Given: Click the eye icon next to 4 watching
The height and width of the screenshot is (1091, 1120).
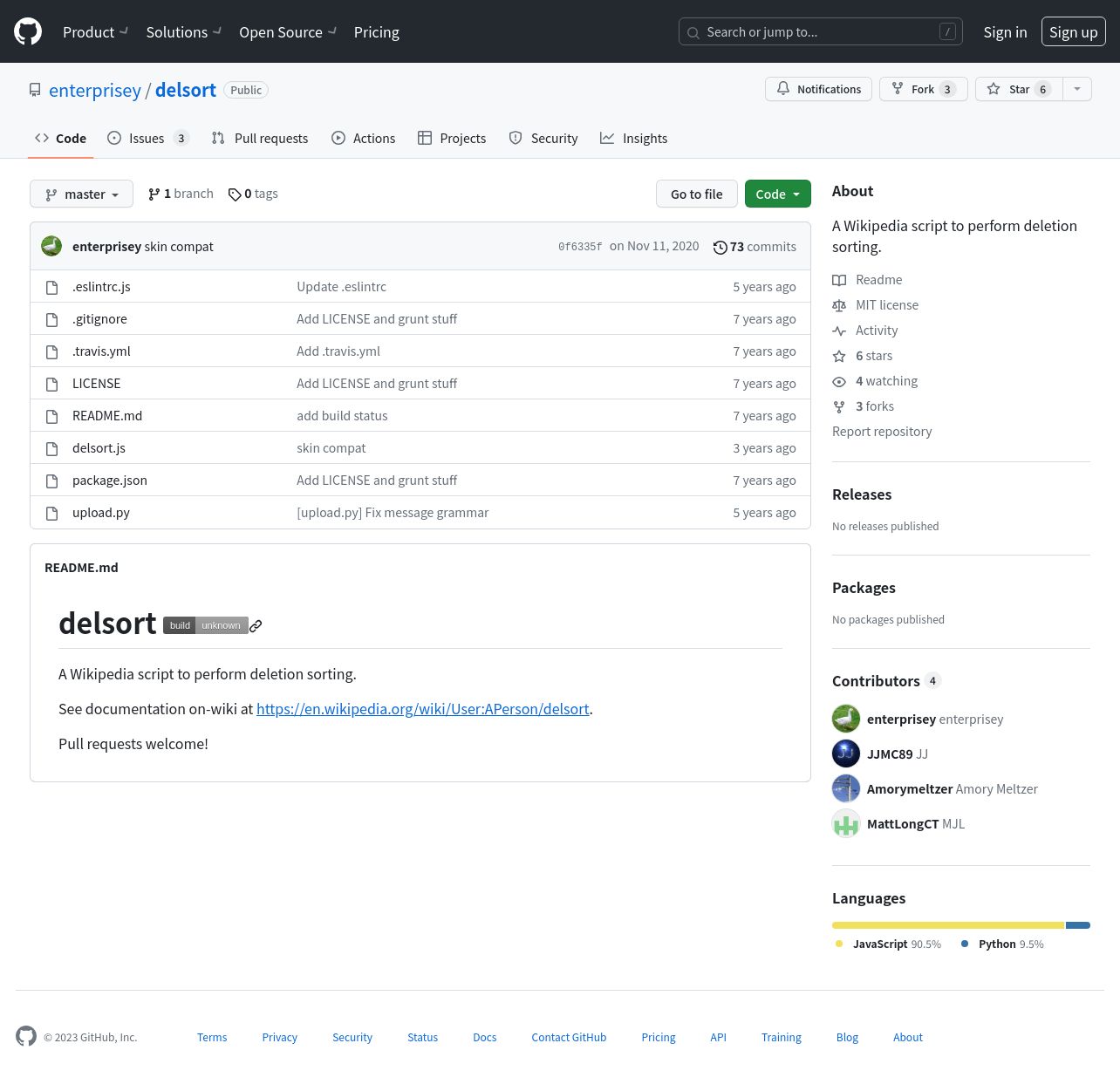Looking at the screenshot, I should (x=839, y=381).
